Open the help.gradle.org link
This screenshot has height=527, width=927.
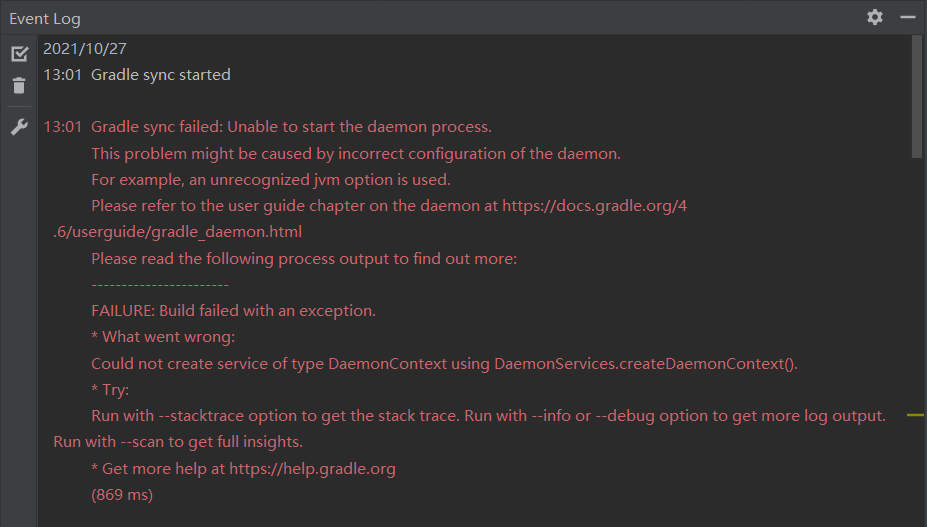pyautogui.click(x=312, y=469)
